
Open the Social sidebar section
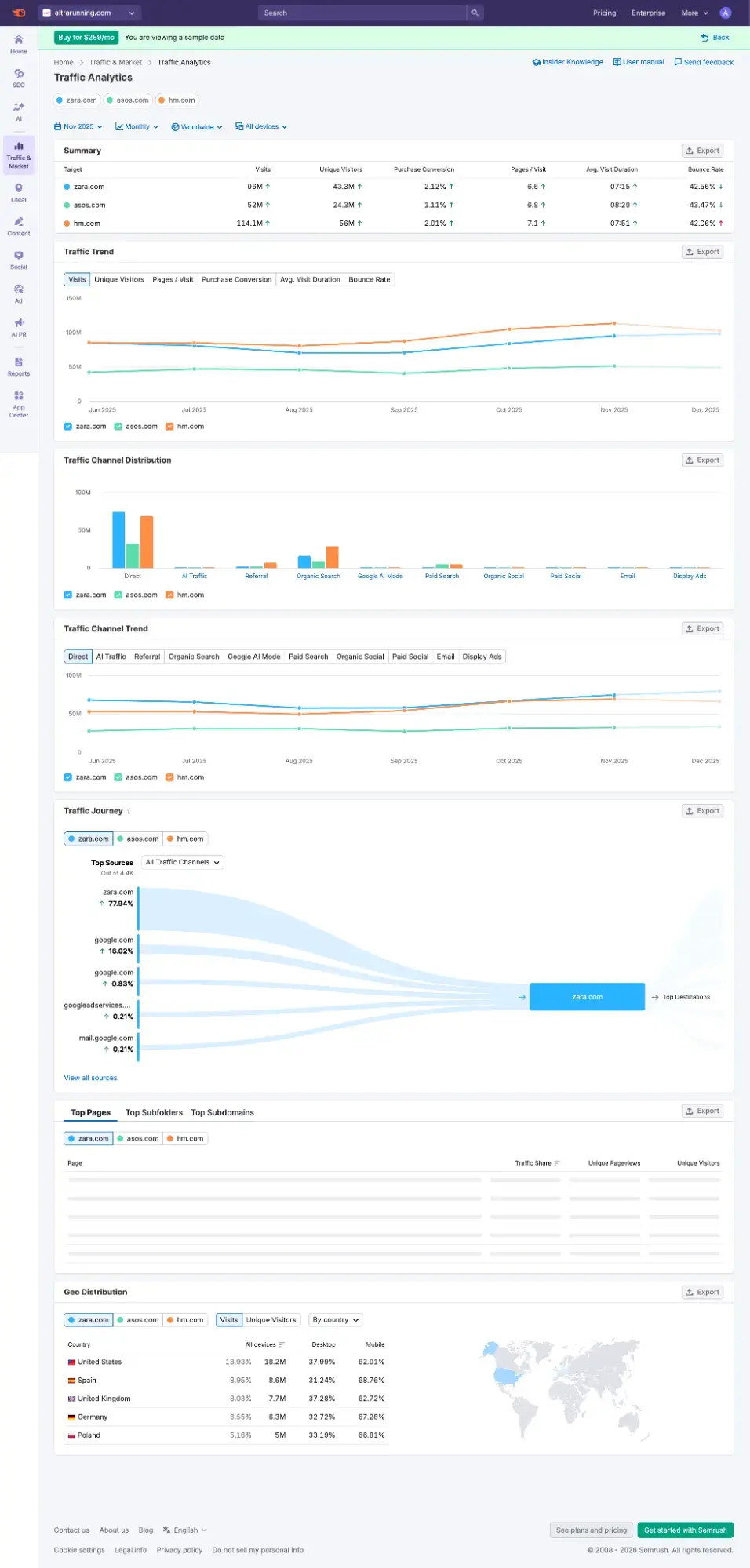click(19, 260)
